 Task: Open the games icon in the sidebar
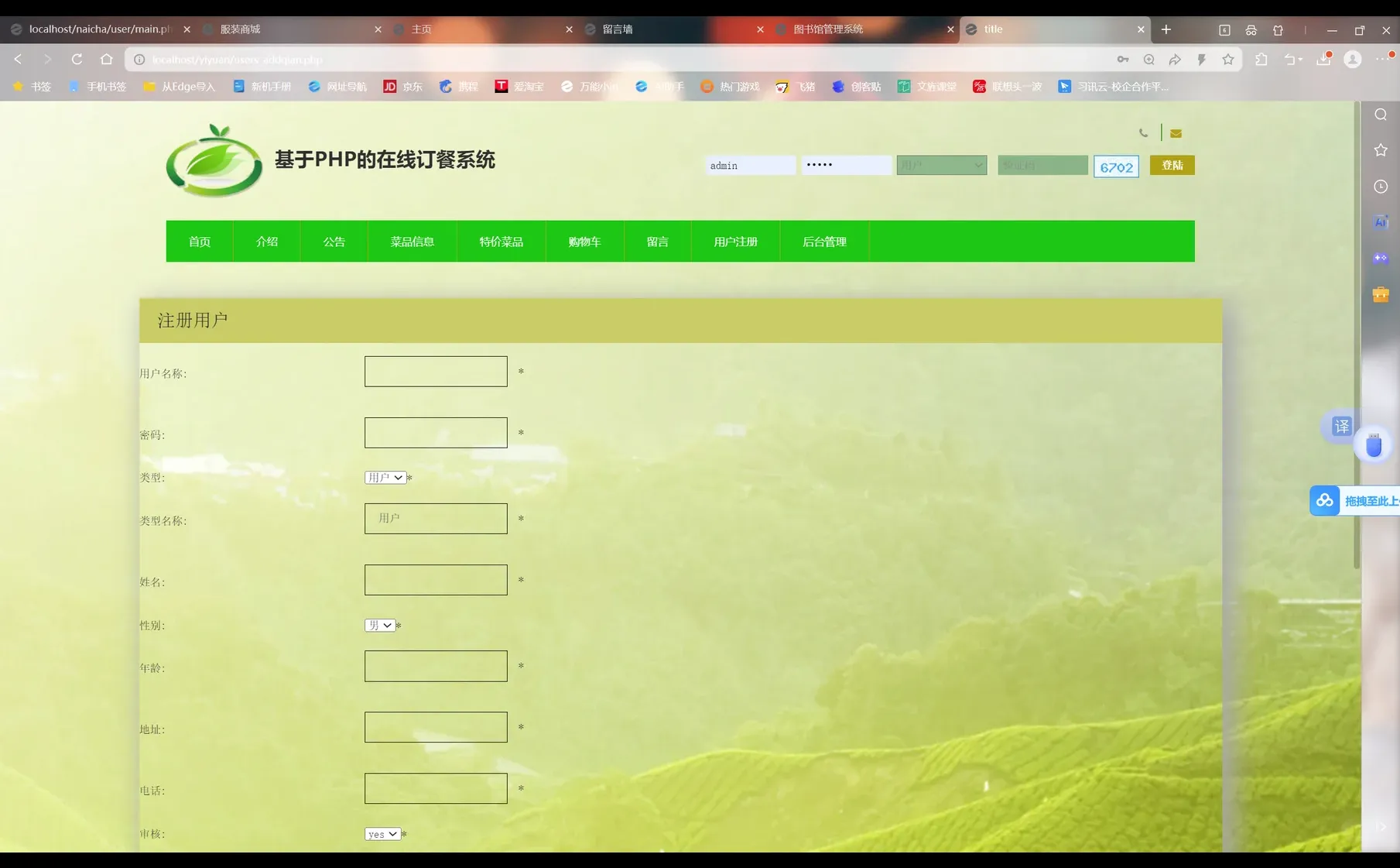pos(1381,259)
